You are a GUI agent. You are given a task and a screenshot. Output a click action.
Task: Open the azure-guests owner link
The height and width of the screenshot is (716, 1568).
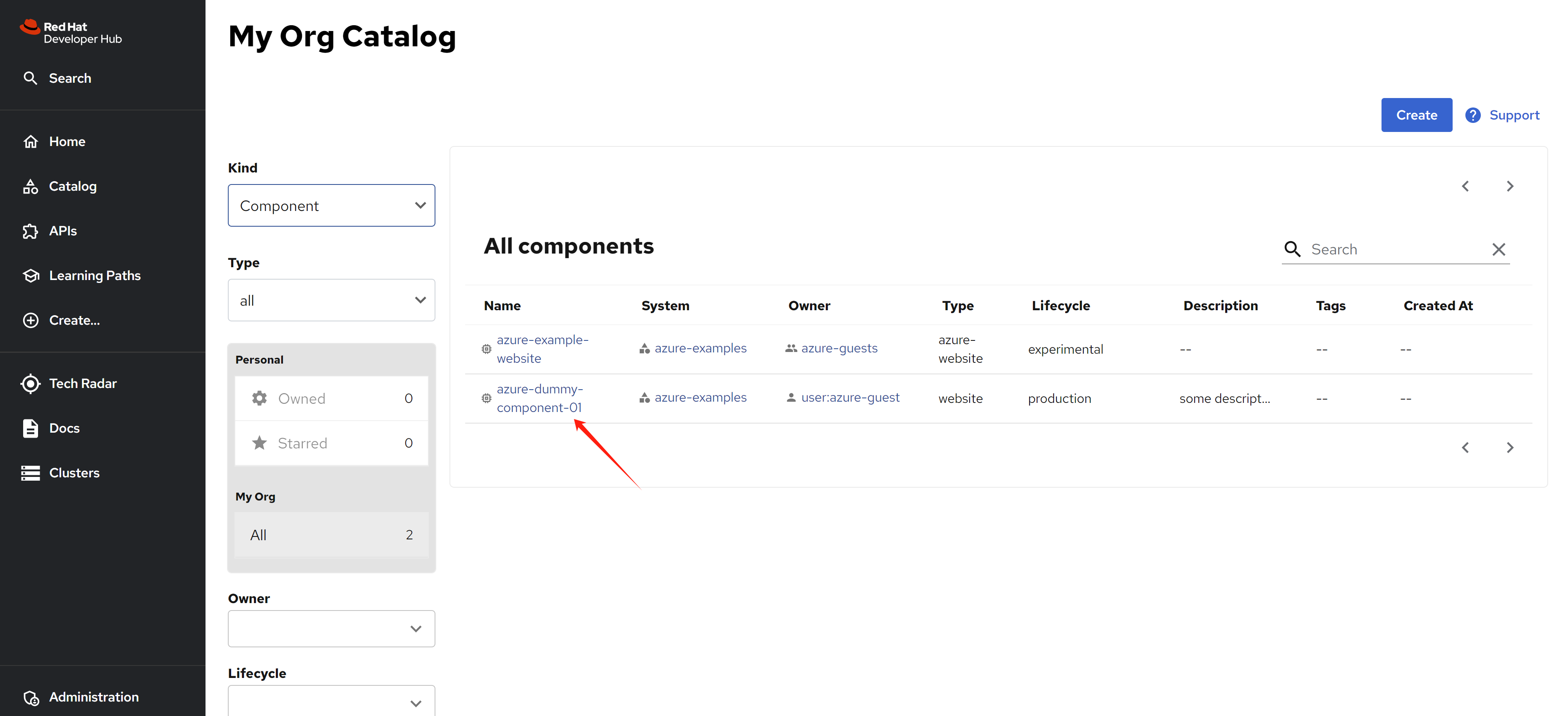(x=839, y=348)
